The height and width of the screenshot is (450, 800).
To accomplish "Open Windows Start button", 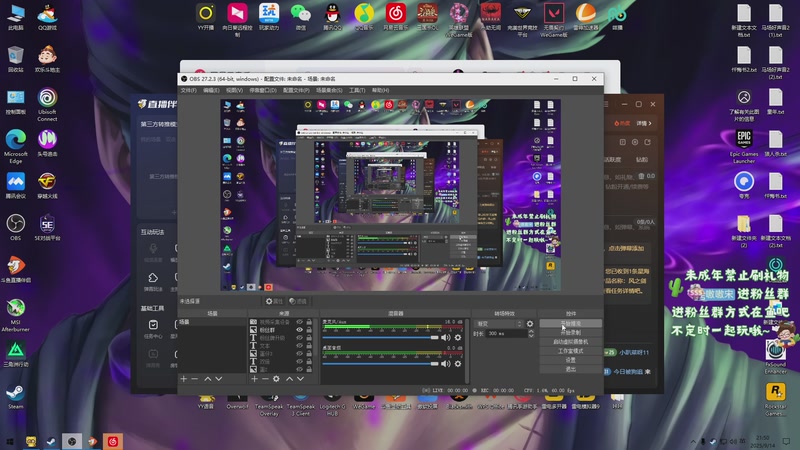I will pyautogui.click(x=9, y=441).
